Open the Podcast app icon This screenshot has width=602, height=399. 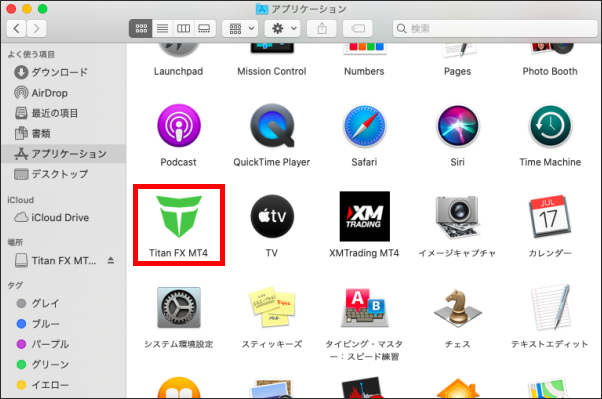coord(179,125)
